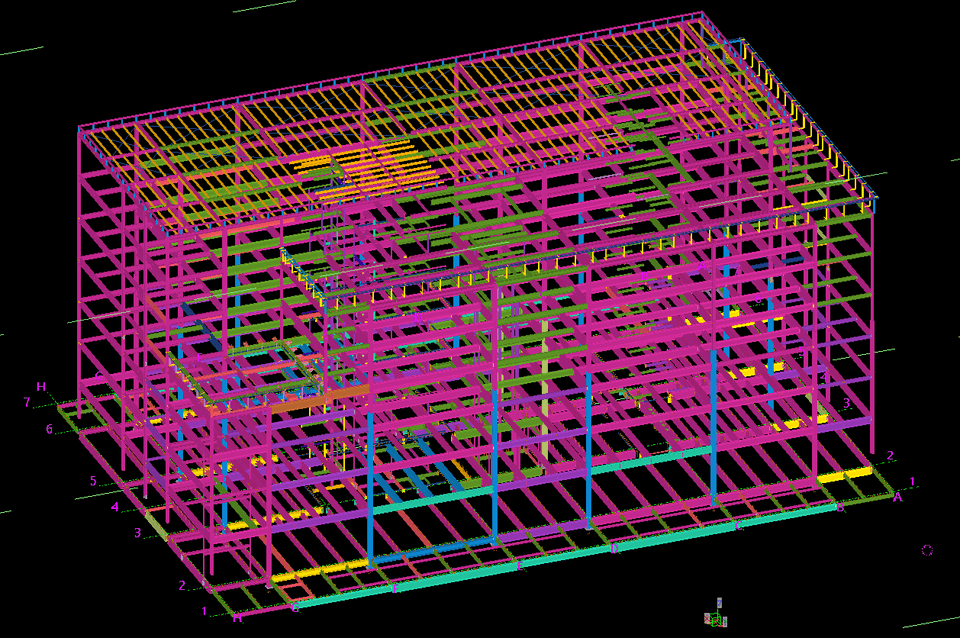Viewport: 960px width, 638px height.
Task: Click grid label E on front beam
Action: coord(519,566)
